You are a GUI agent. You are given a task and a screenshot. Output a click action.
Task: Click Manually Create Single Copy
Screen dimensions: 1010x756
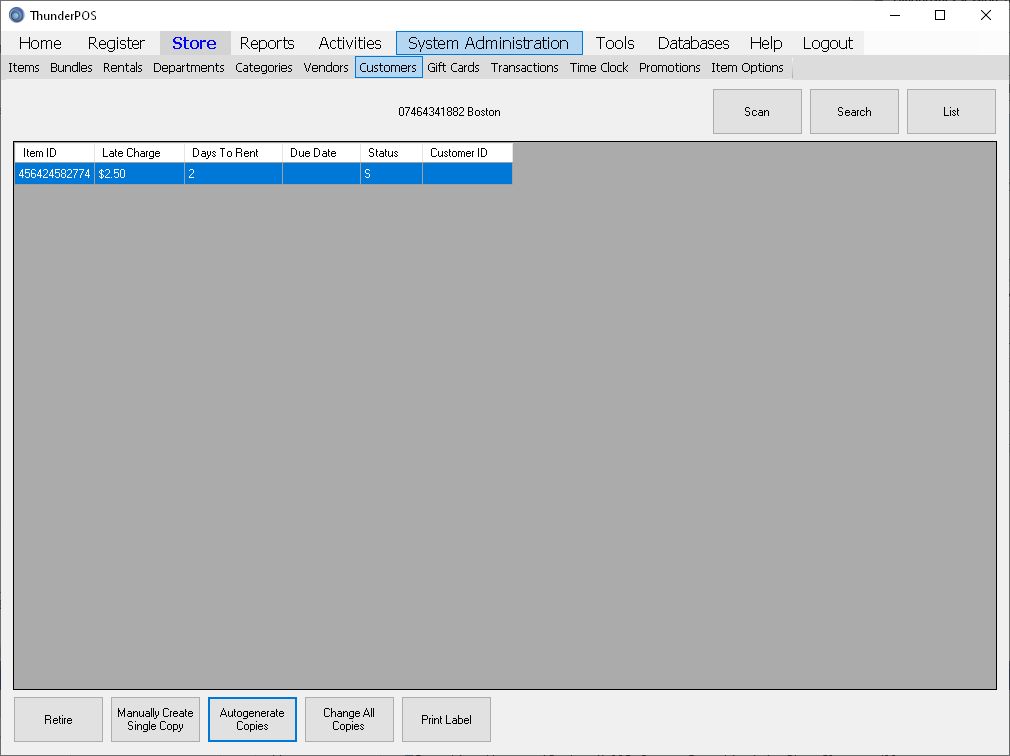(x=155, y=719)
